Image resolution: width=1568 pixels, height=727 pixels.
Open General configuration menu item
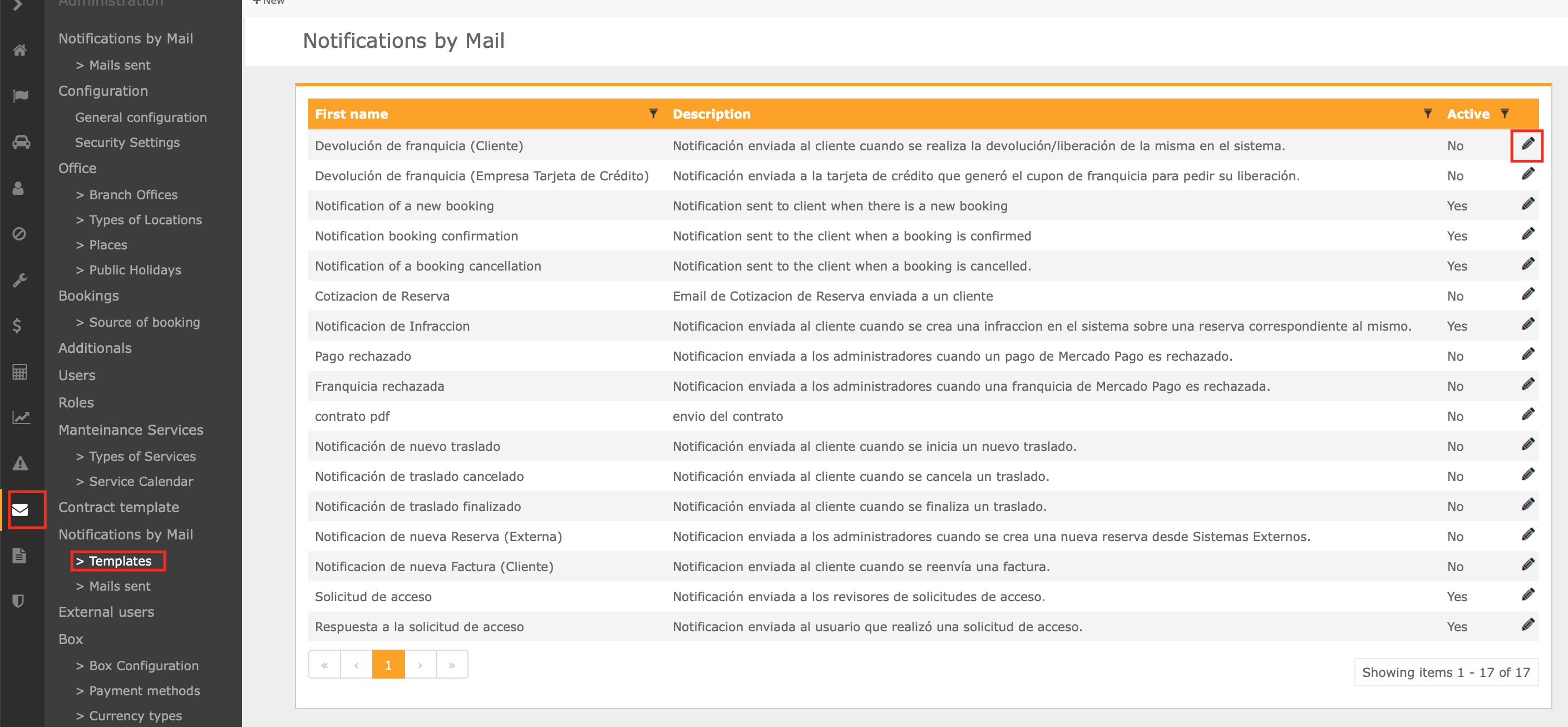coord(141,117)
